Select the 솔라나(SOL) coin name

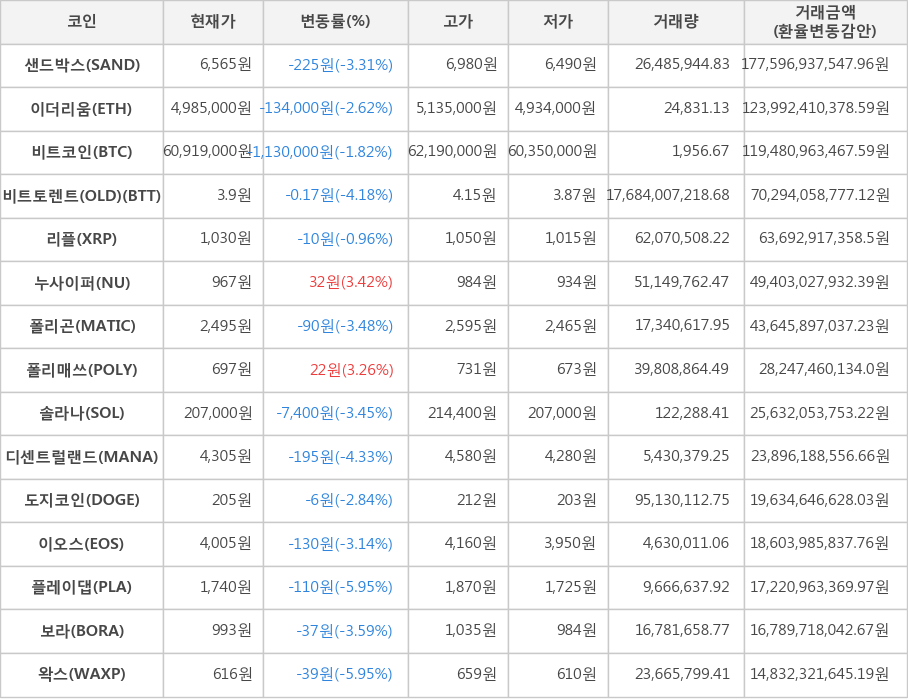click(82, 413)
